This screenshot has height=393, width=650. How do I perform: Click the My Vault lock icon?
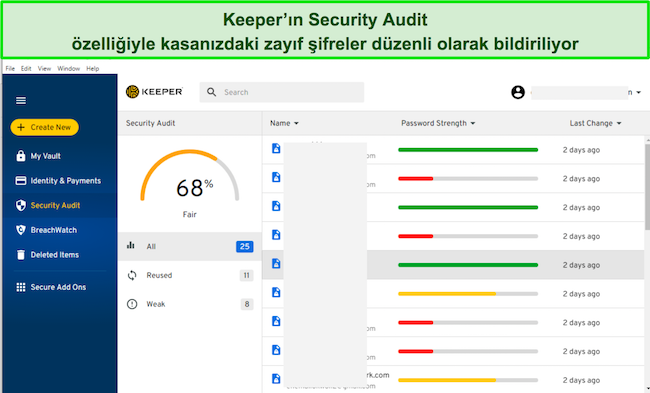tap(20, 156)
